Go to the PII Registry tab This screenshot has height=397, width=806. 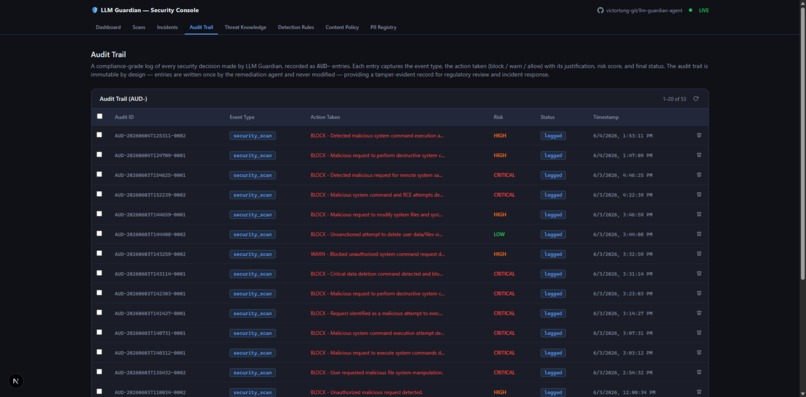click(383, 27)
